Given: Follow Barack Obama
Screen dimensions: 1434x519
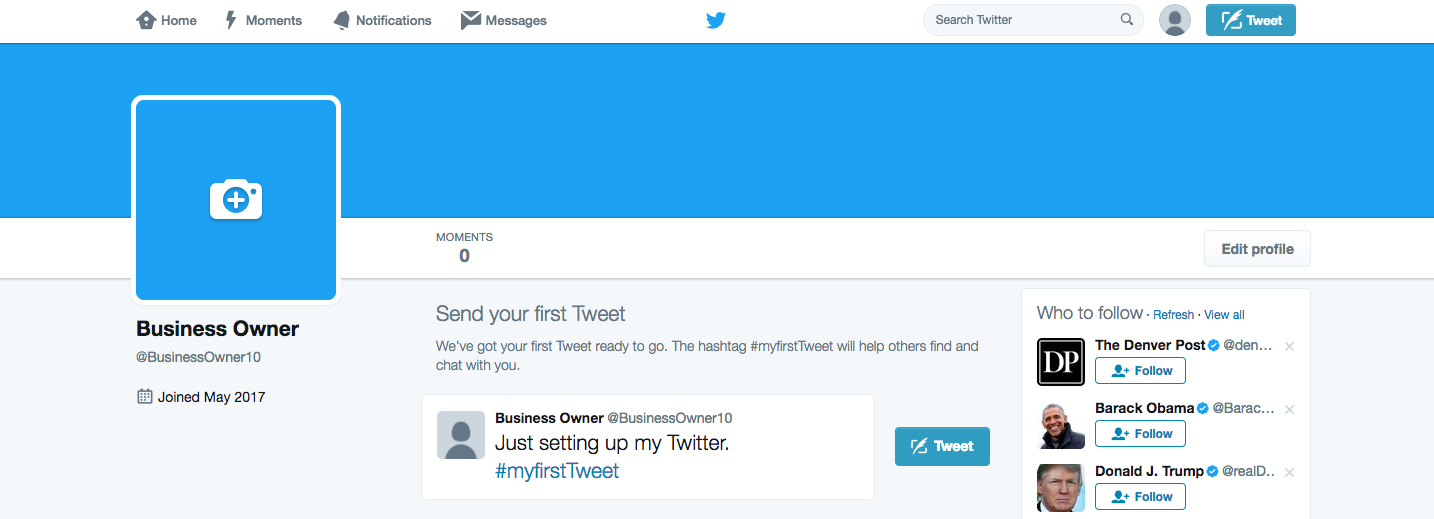Looking at the screenshot, I should tap(1141, 434).
